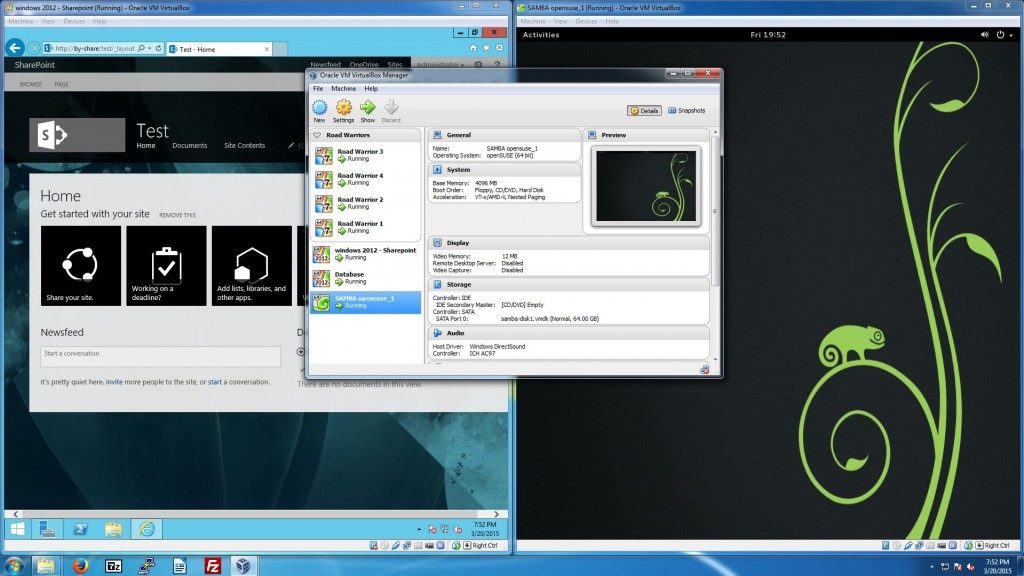1024x576 pixels.
Task: Click the IE address bar URL field
Action: tap(95, 48)
